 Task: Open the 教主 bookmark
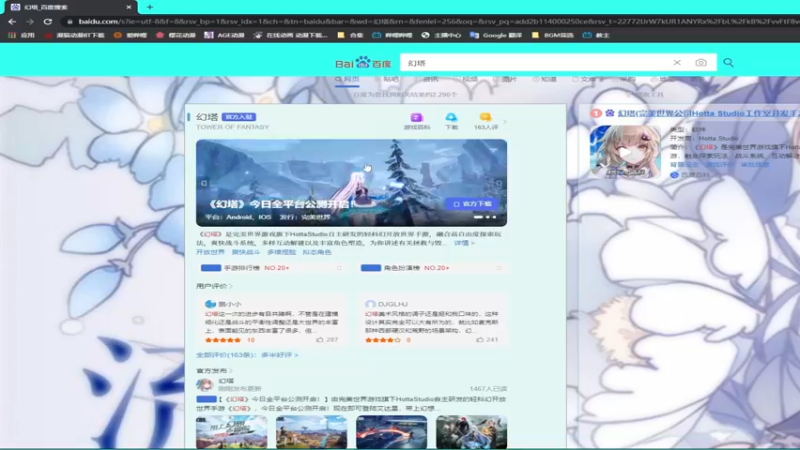[x=596, y=35]
